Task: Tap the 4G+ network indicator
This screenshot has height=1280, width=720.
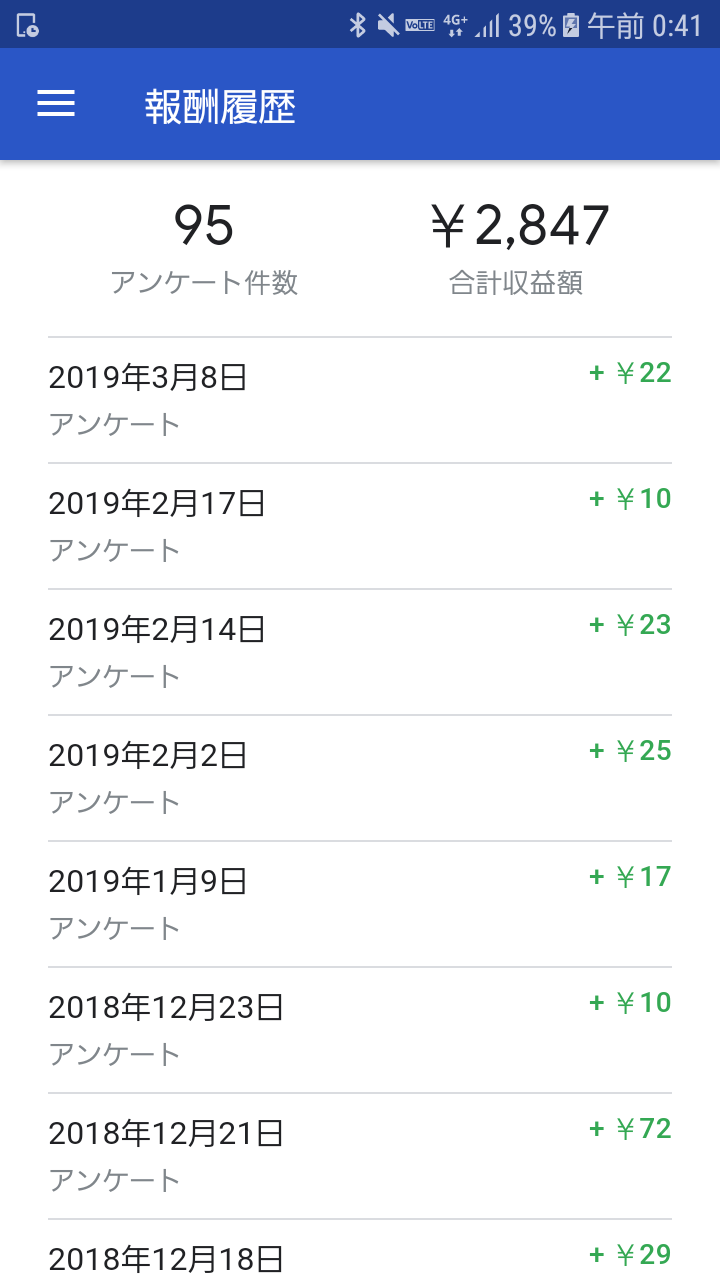Action: (455, 25)
